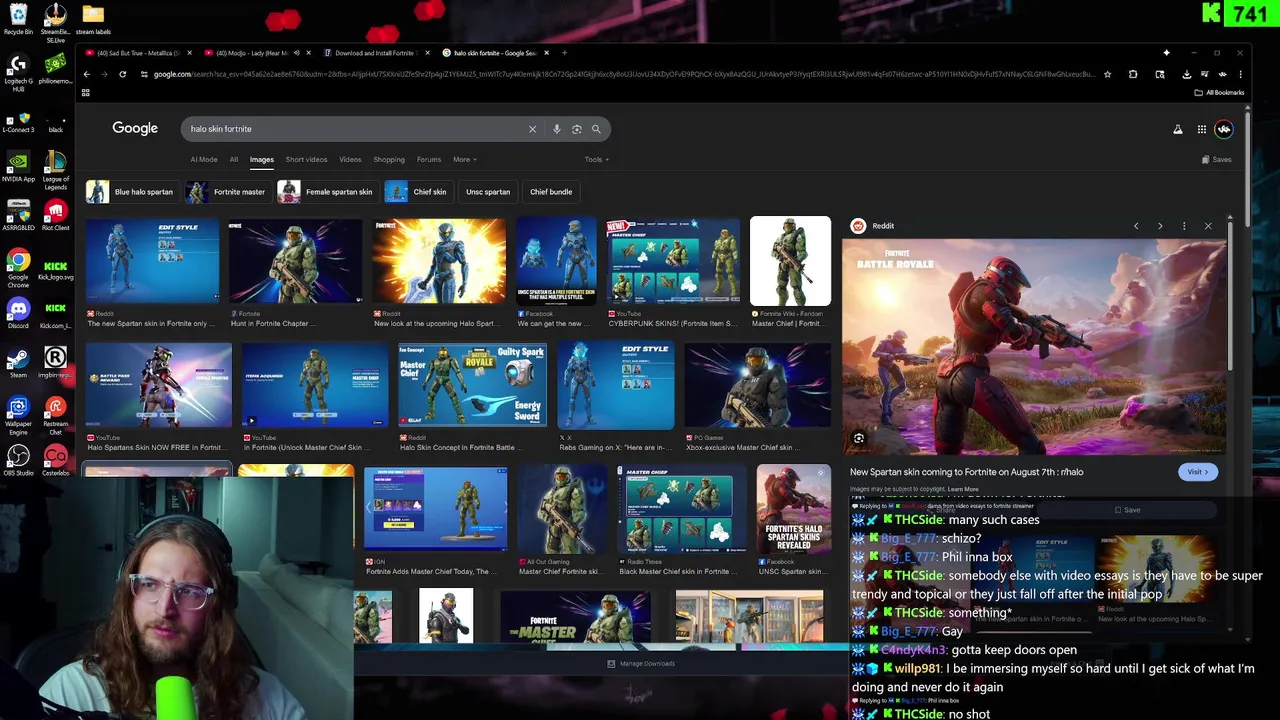Switch to the Videos tab

350,159
